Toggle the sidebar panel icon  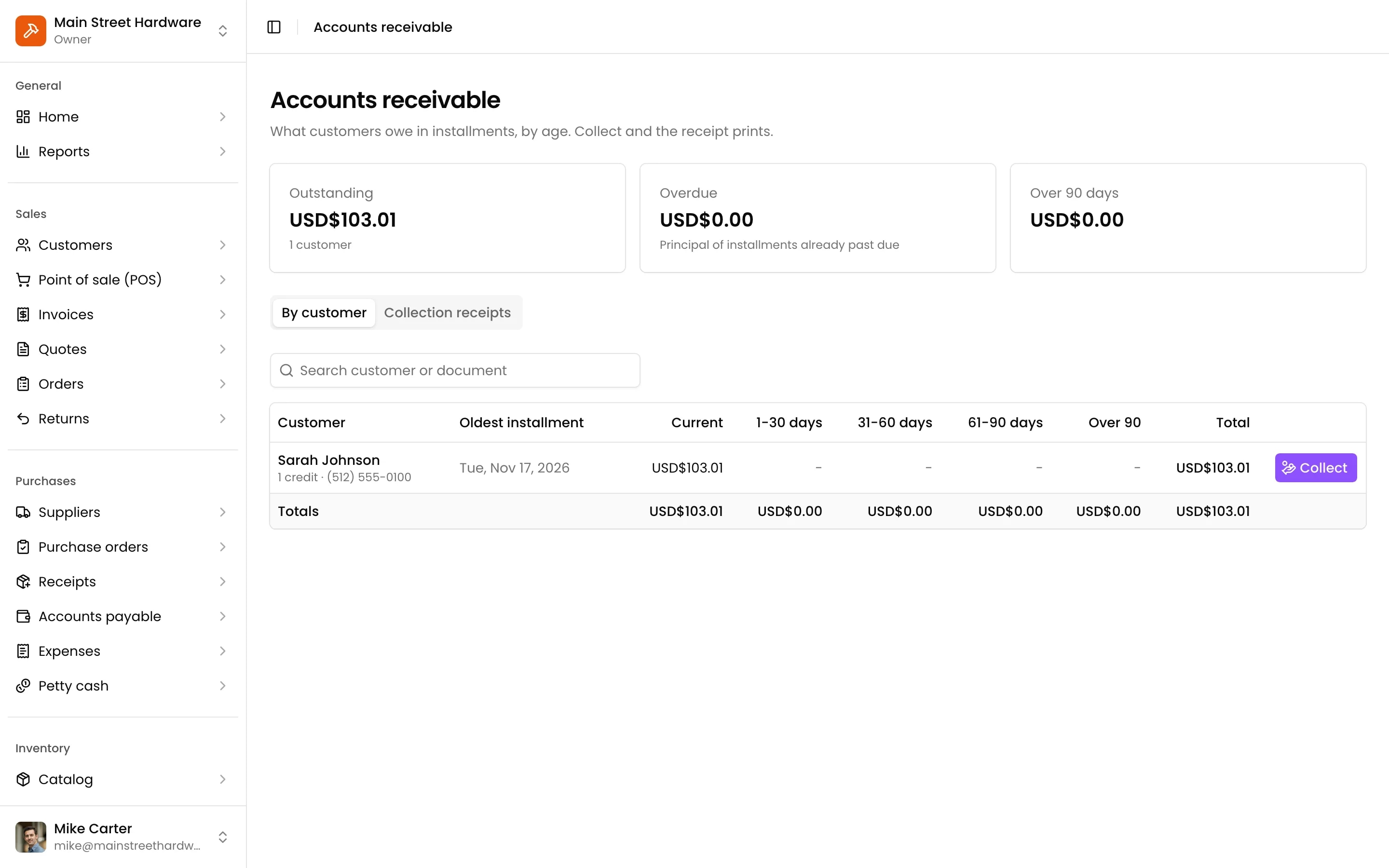coord(274,27)
